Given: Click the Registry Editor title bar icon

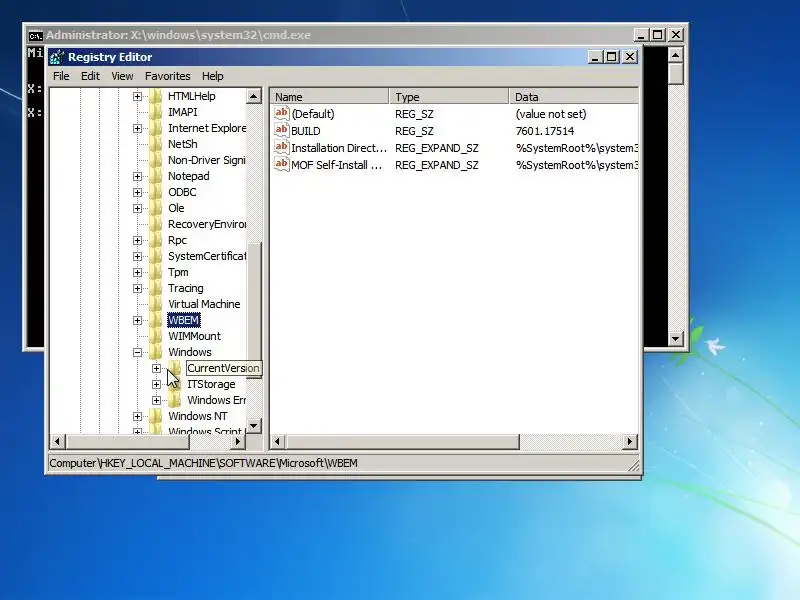Looking at the screenshot, I should pyautogui.click(x=57, y=57).
